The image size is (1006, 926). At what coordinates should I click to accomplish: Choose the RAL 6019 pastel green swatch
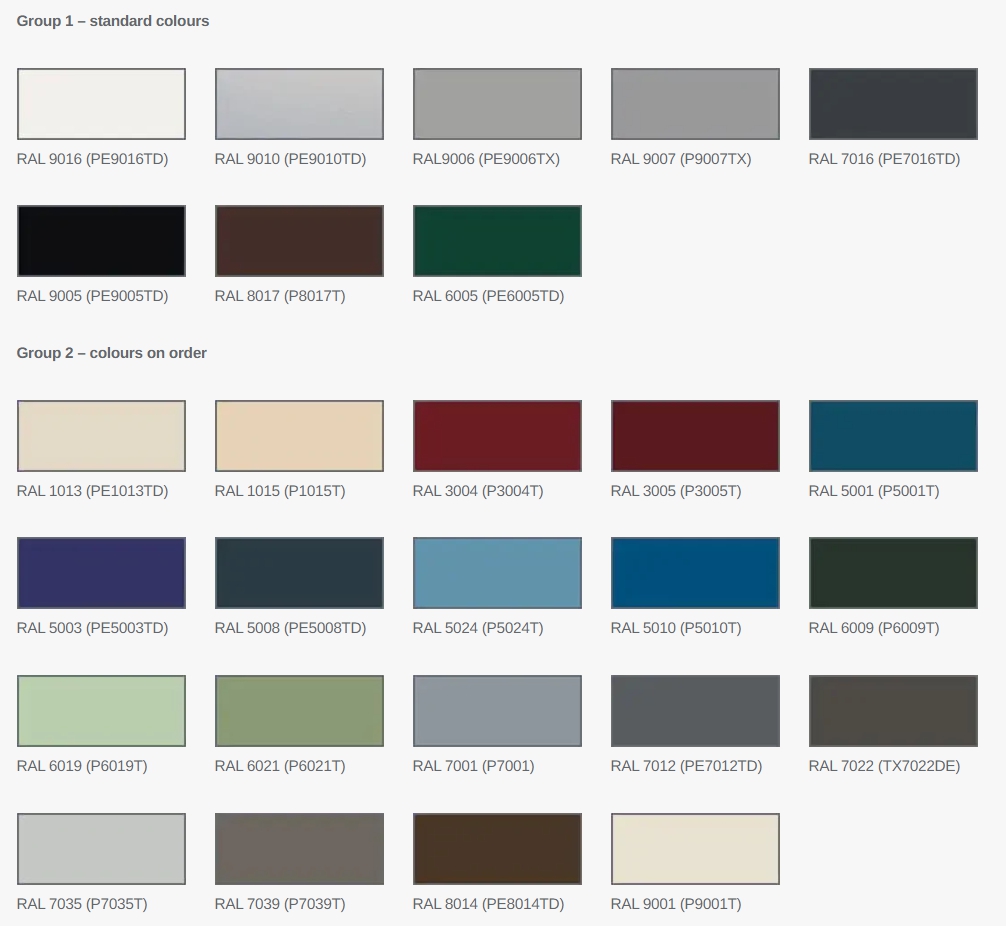[x=101, y=711]
